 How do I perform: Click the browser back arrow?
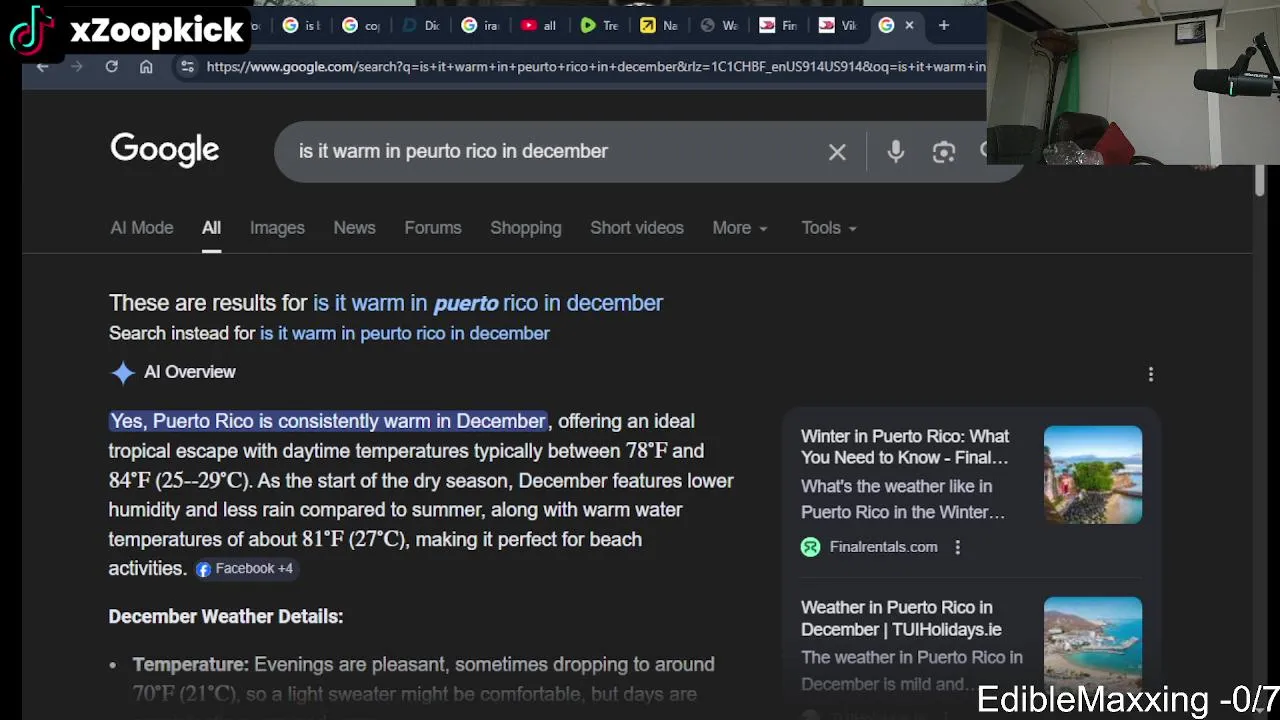(42, 66)
